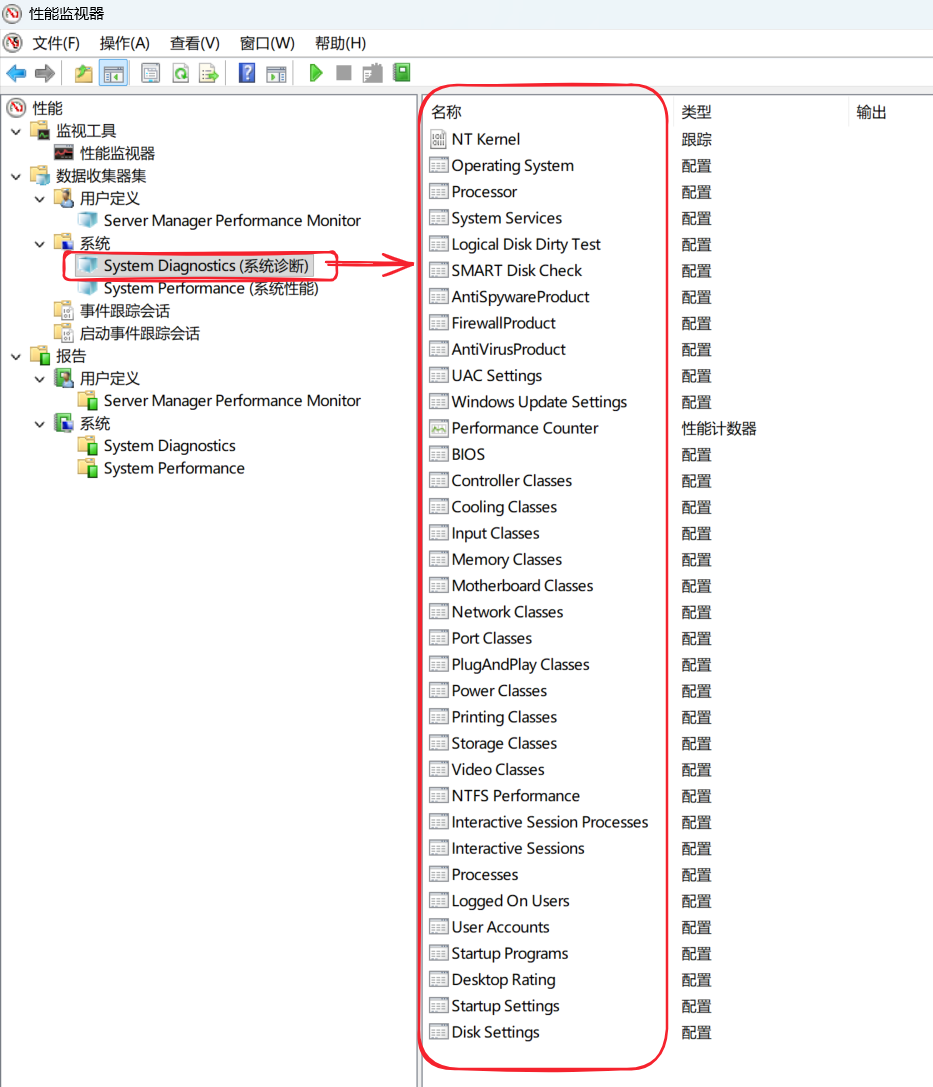Open the 帮助(H) menu

click(x=340, y=43)
